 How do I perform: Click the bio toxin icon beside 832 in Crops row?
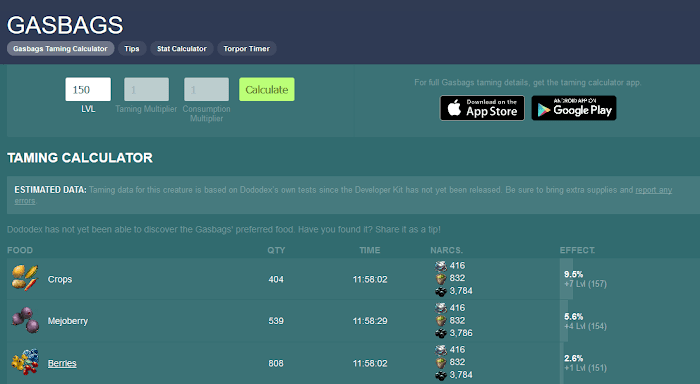[441, 279]
